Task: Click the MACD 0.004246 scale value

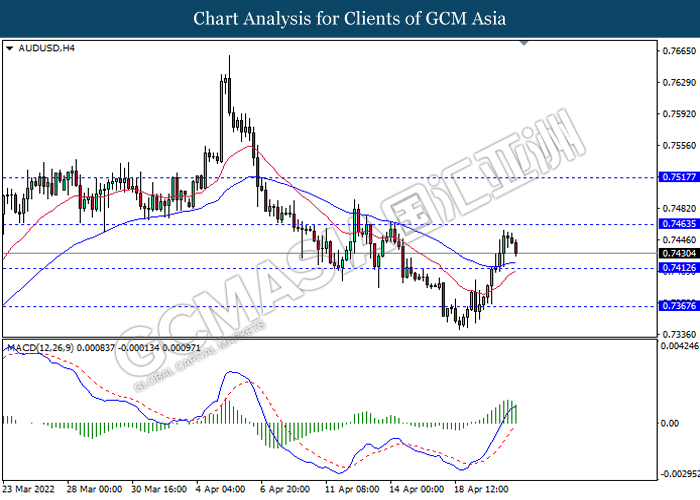Action: click(x=679, y=346)
